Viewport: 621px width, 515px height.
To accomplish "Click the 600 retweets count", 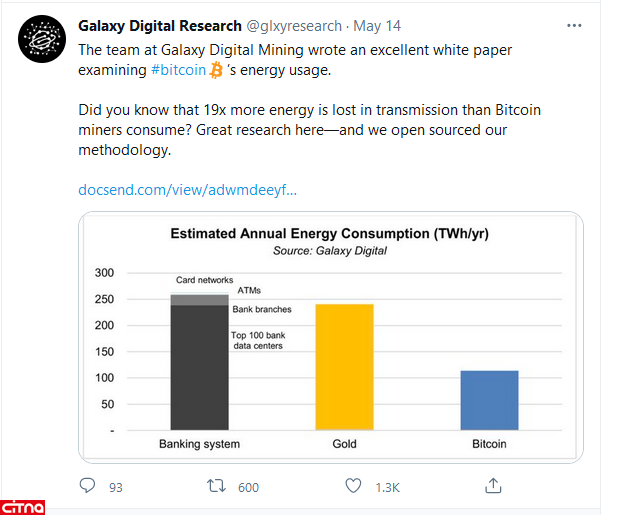I will [x=248, y=487].
